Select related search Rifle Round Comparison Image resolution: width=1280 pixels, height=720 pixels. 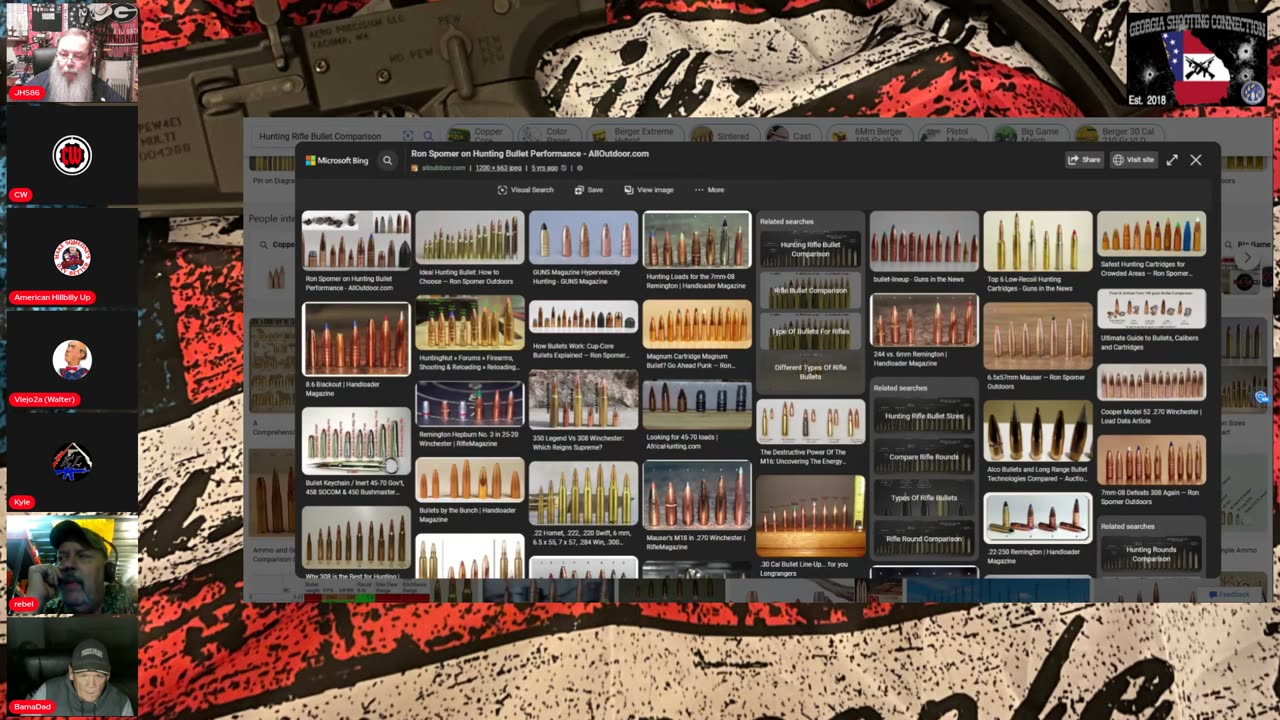point(924,538)
